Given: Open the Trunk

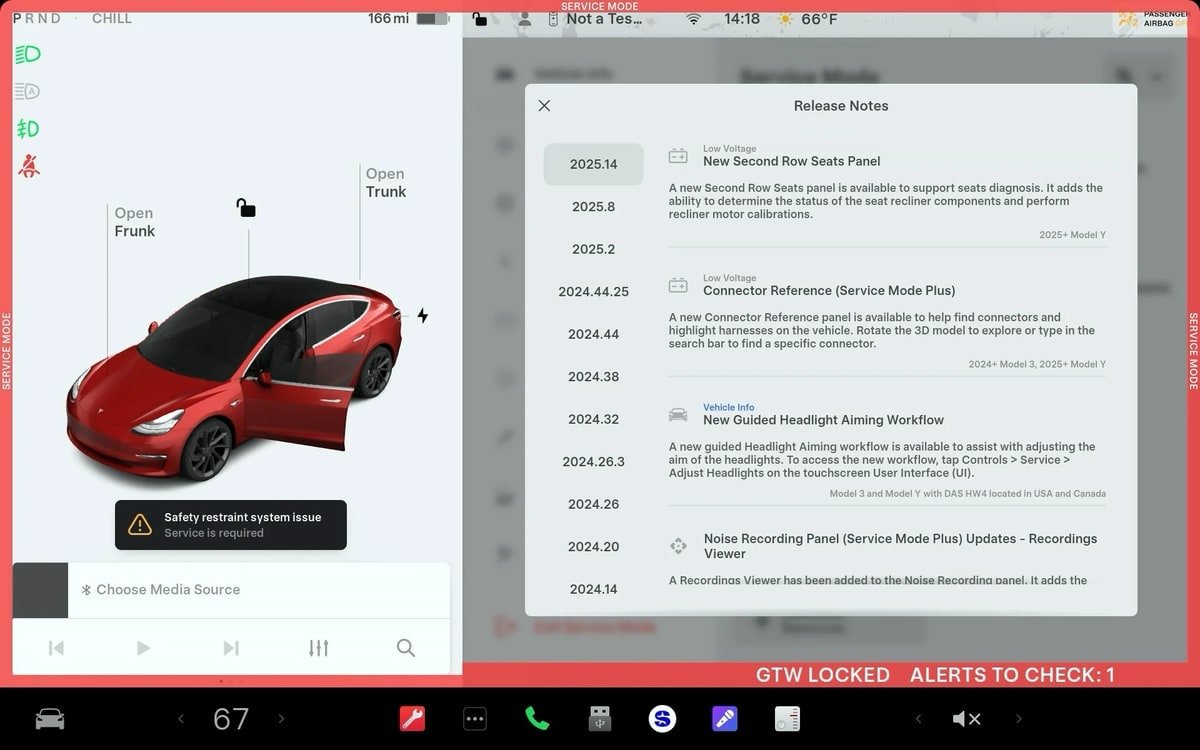Looking at the screenshot, I should 386,183.
